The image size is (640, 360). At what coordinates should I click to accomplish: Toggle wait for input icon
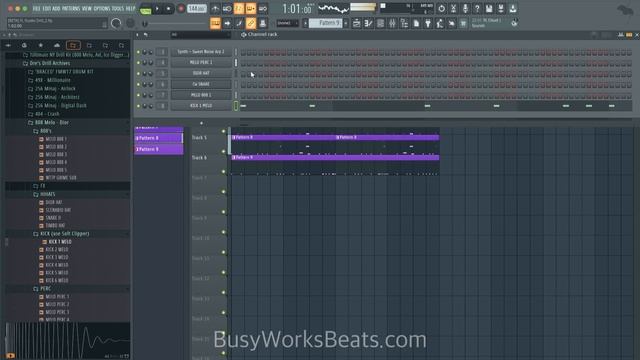coord(227,9)
